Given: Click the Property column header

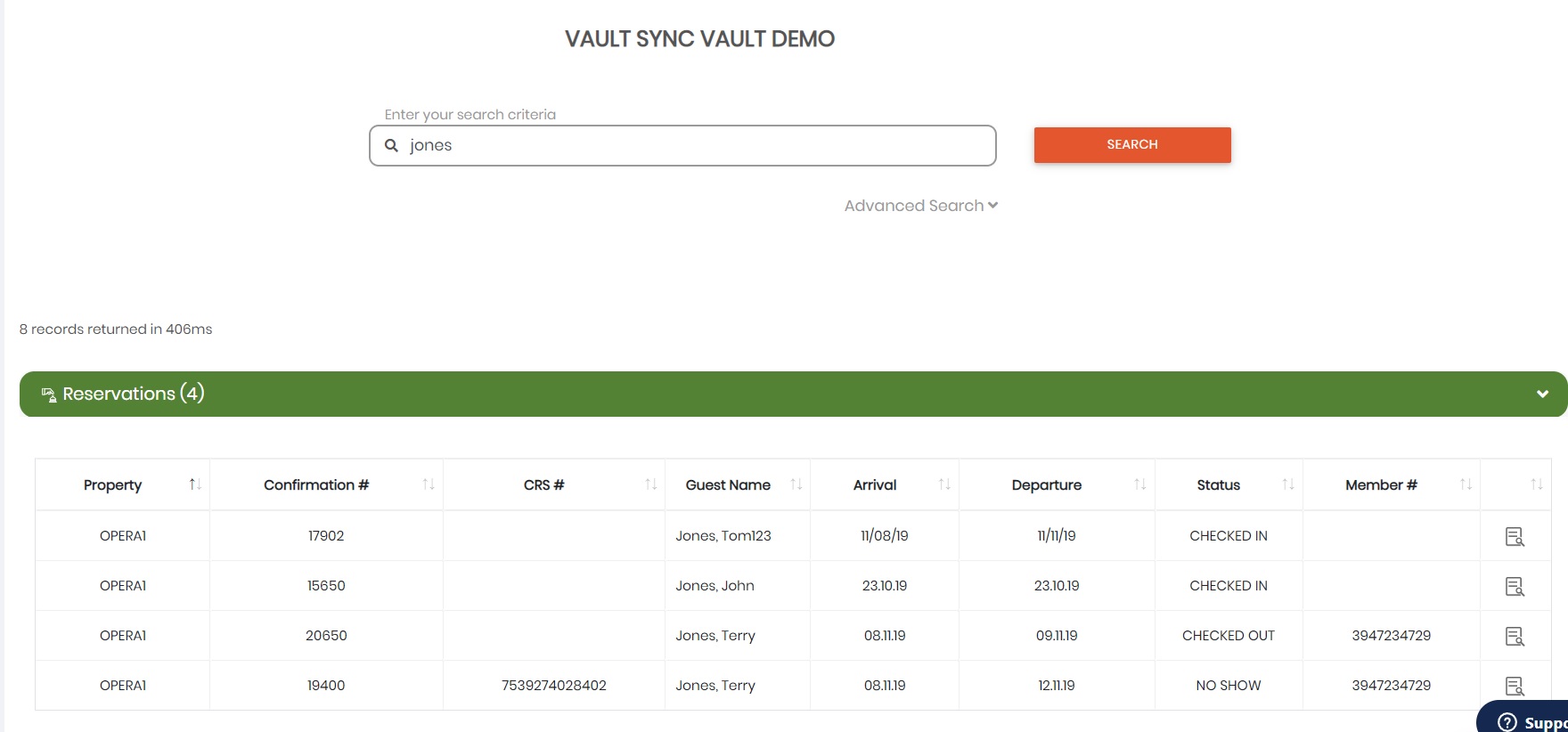Looking at the screenshot, I should pyautogui.click(x=113, y=485).
